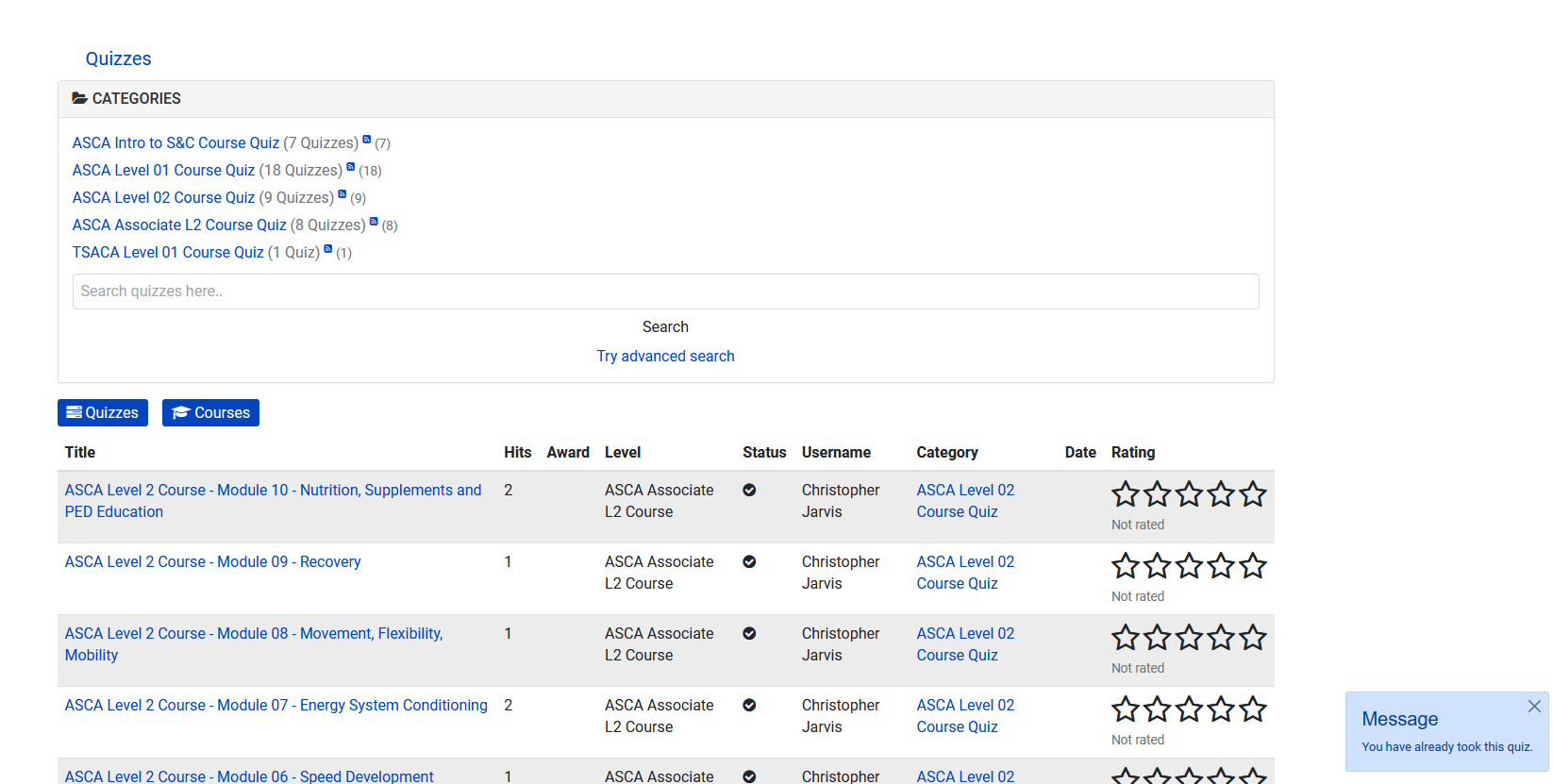Open Module 09 - Recovery quiz
1553x784 pixels.
coord(212,561)
